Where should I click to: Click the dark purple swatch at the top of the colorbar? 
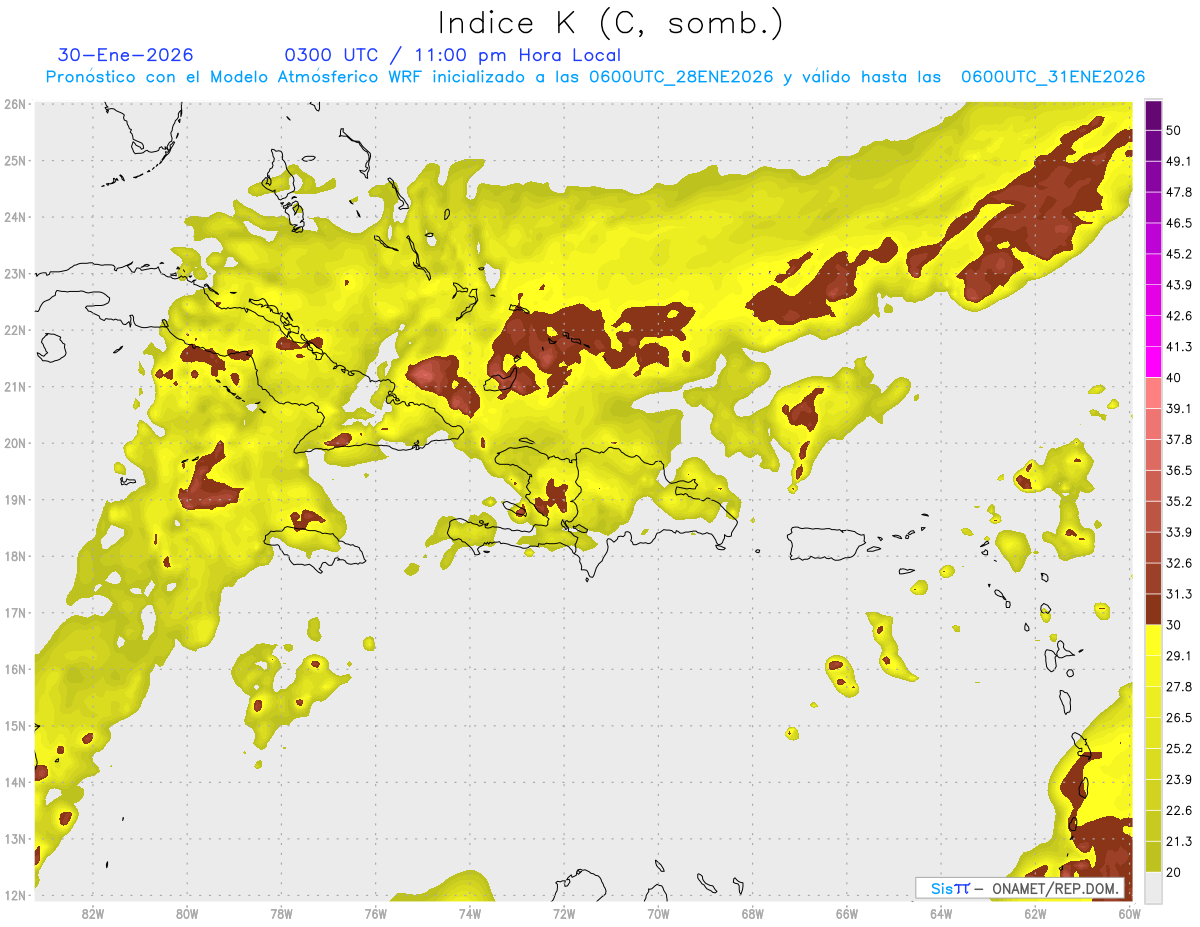[x=1154, y=116]
